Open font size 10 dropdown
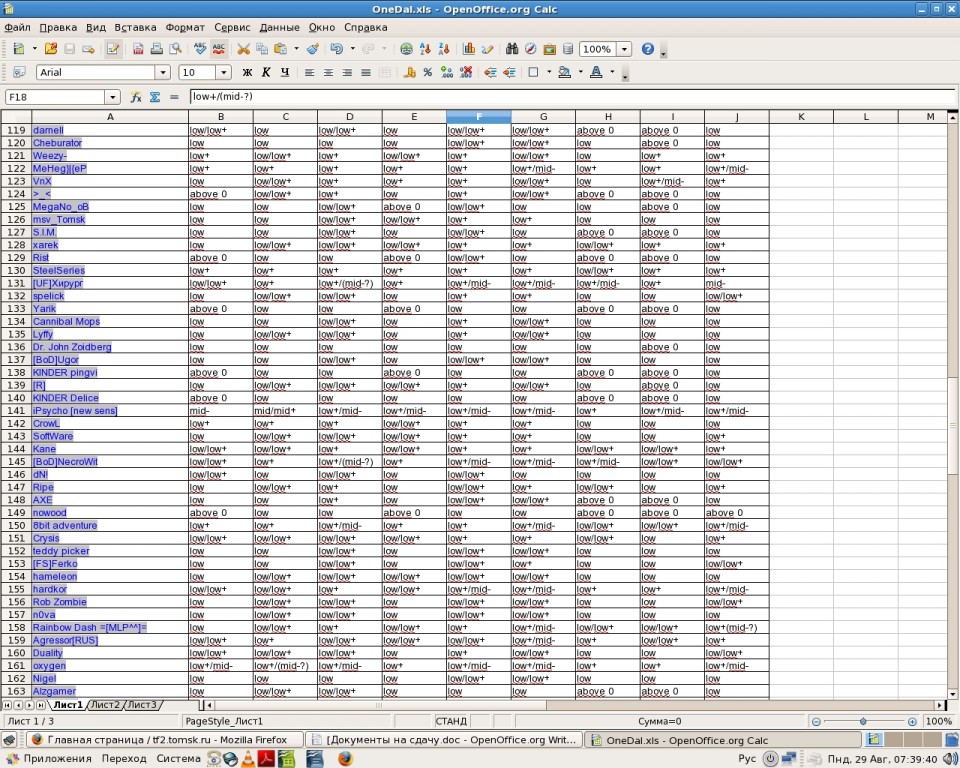960x768 pixels. pos(223,72)
